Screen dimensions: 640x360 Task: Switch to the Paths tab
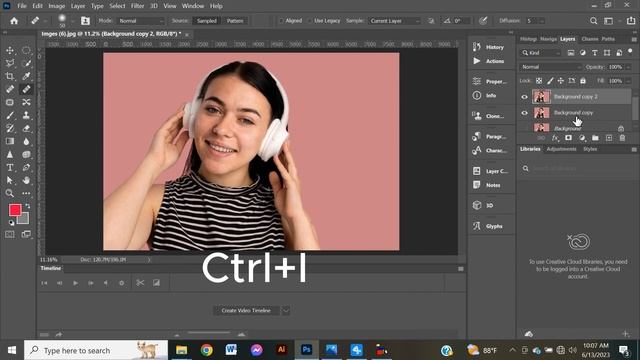608,39
